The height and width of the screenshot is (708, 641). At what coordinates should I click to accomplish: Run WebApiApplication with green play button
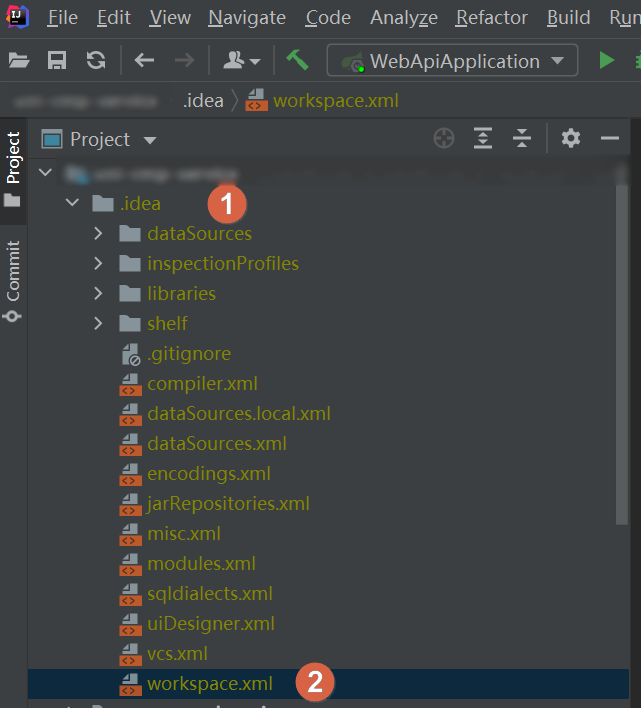click(x=606, y=60)
